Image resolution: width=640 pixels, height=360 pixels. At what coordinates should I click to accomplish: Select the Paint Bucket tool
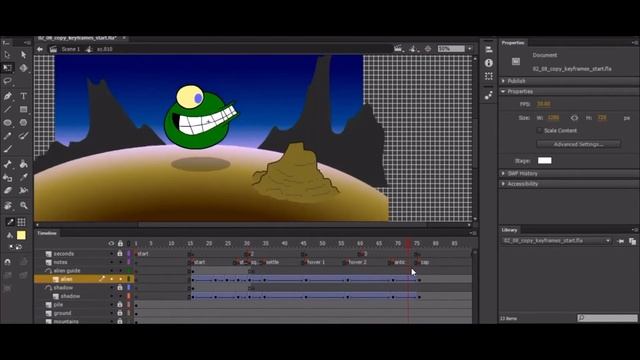pyautogui.click(x=23, y=164)
